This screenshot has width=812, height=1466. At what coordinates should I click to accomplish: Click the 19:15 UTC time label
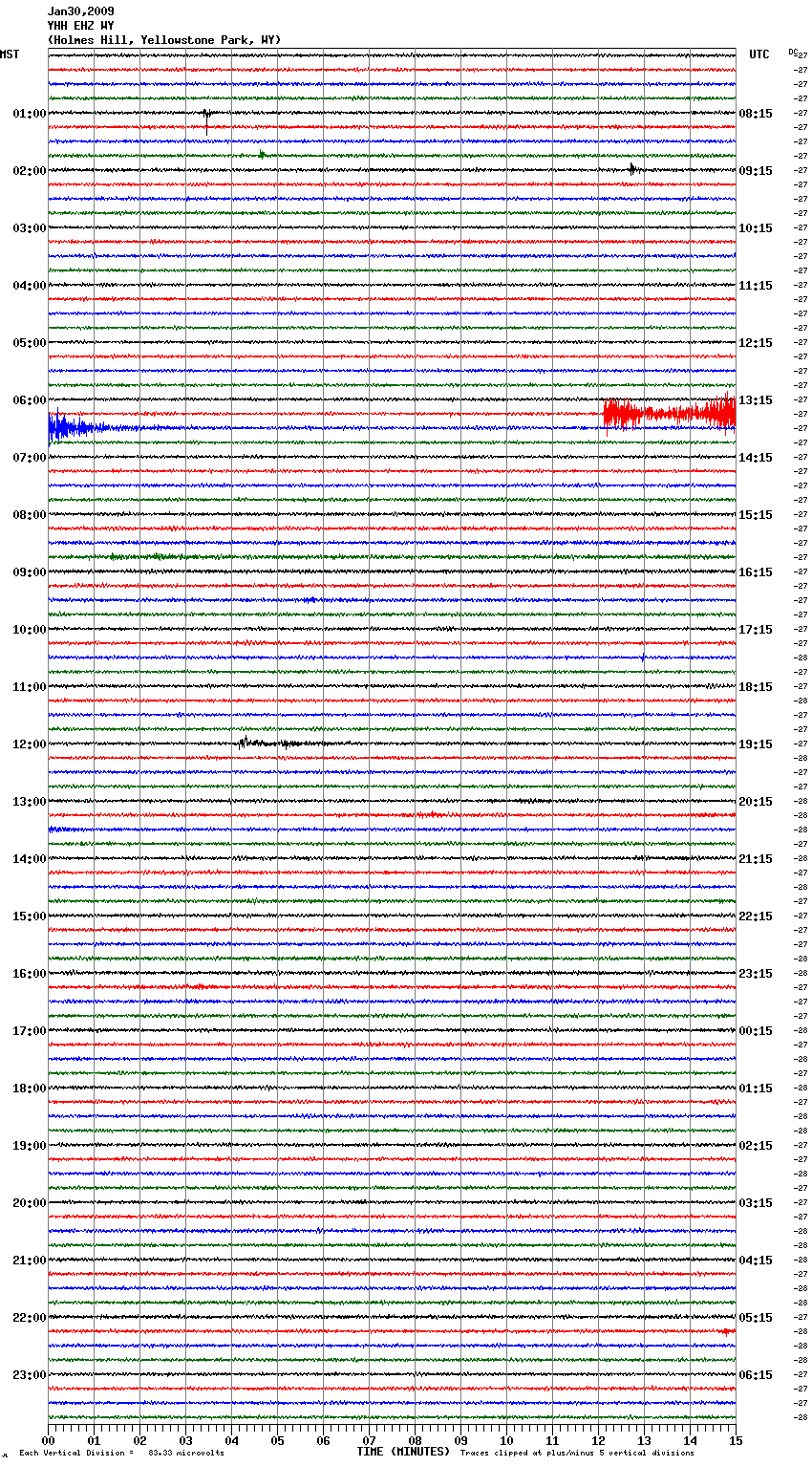tap(756, 744)
